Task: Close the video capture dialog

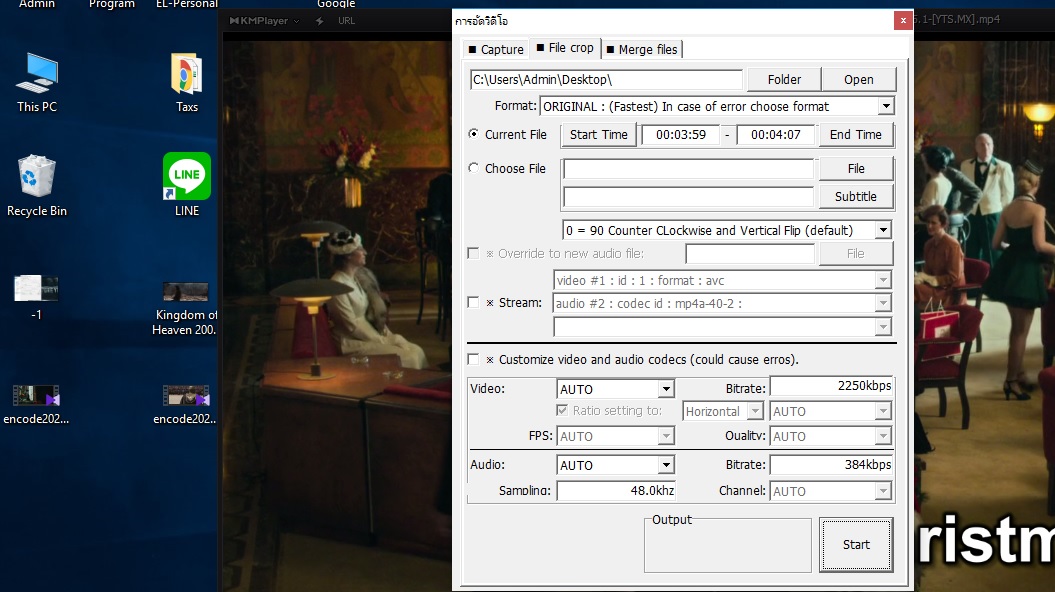Action: 903,20
